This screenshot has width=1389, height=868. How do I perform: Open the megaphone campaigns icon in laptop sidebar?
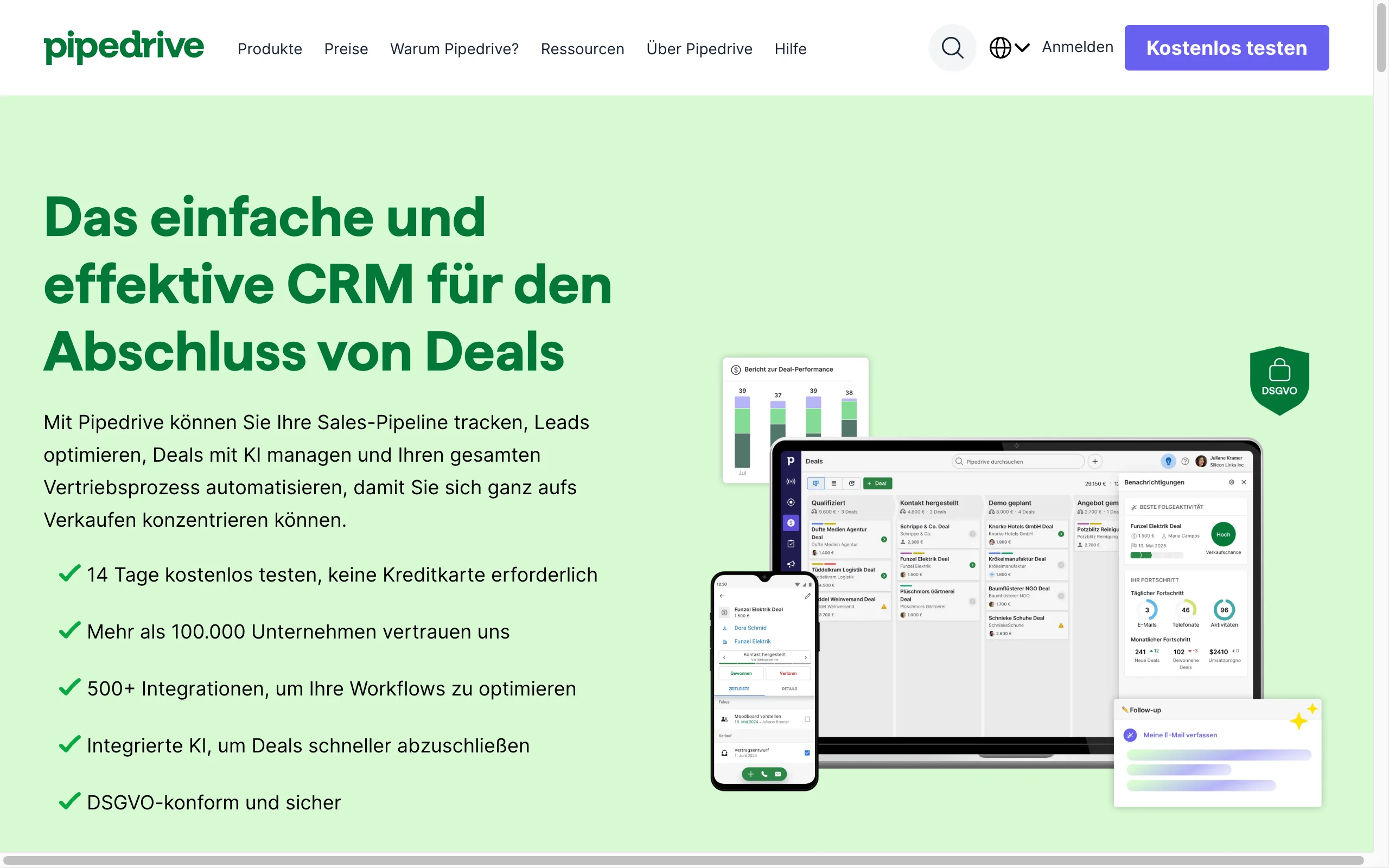coord(791,564)
